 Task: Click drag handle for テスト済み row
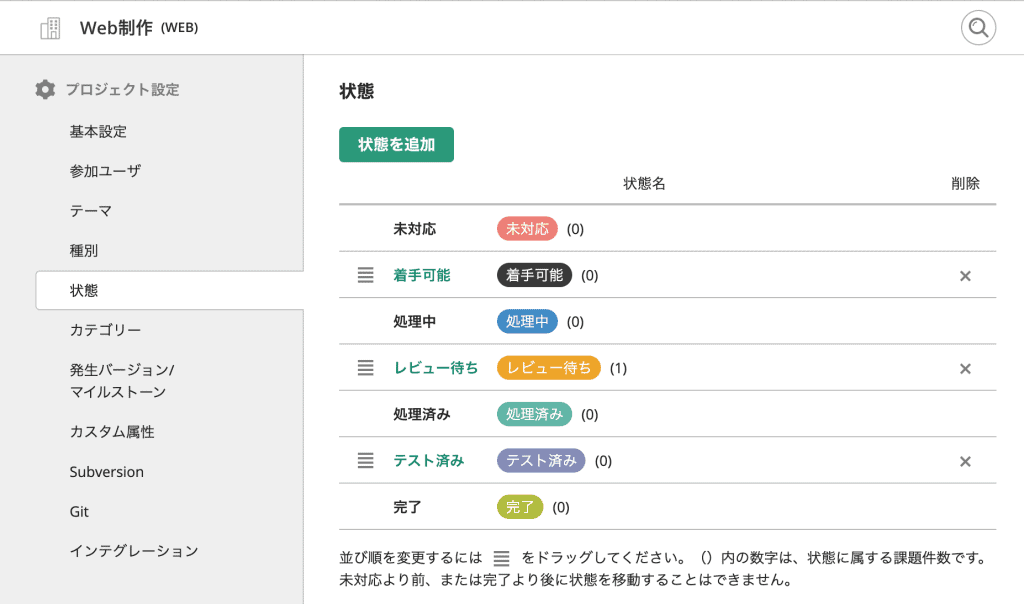(x=365, y=461)
